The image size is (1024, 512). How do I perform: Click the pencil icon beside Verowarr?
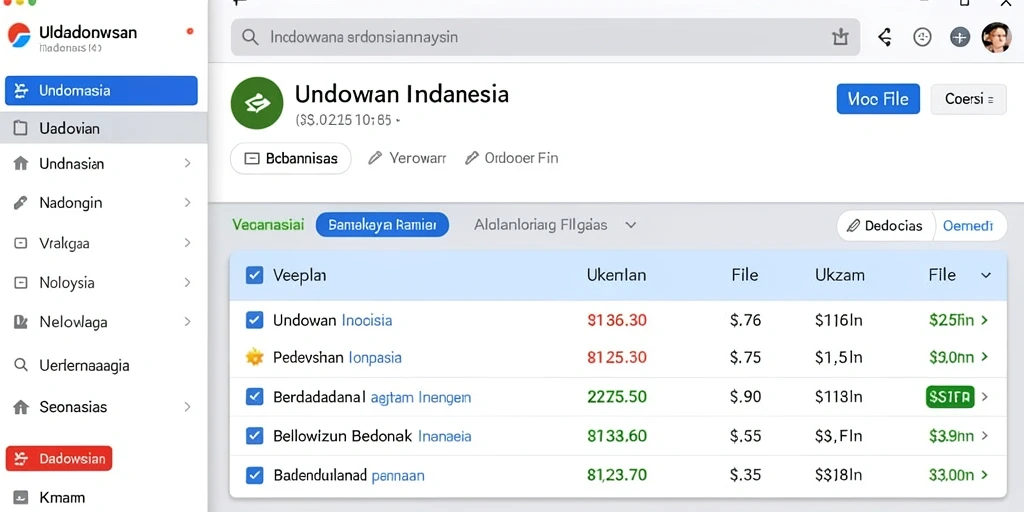375,158
